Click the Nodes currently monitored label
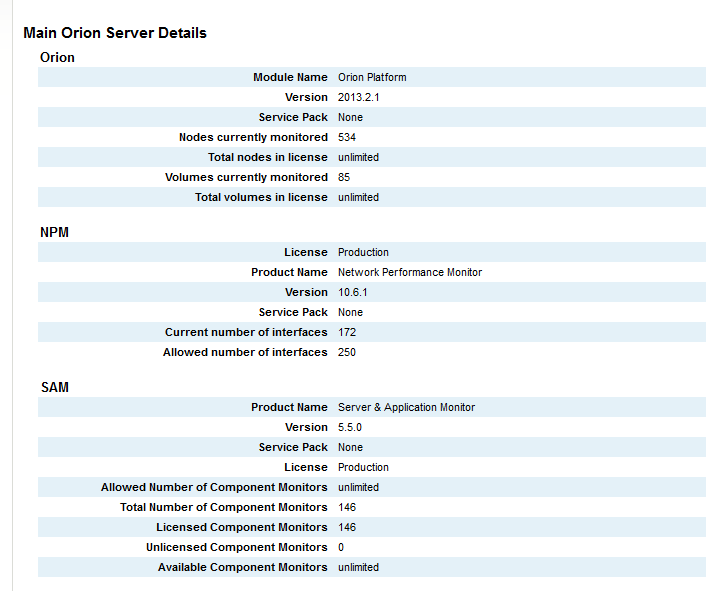Screen dimensions: 706x591 click(x=253, y=137)
